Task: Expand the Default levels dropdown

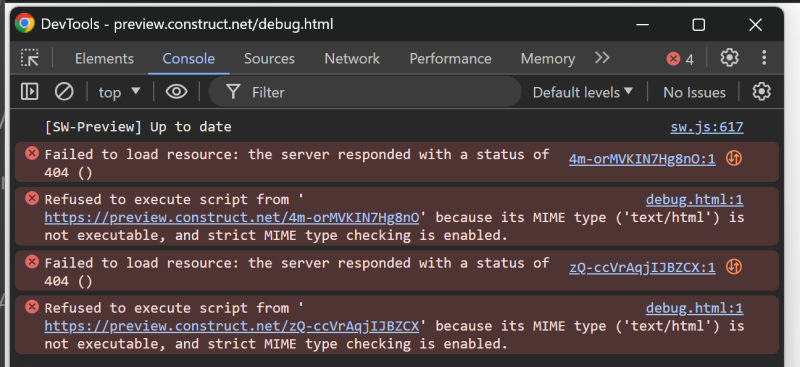Action: pos(583,92)
